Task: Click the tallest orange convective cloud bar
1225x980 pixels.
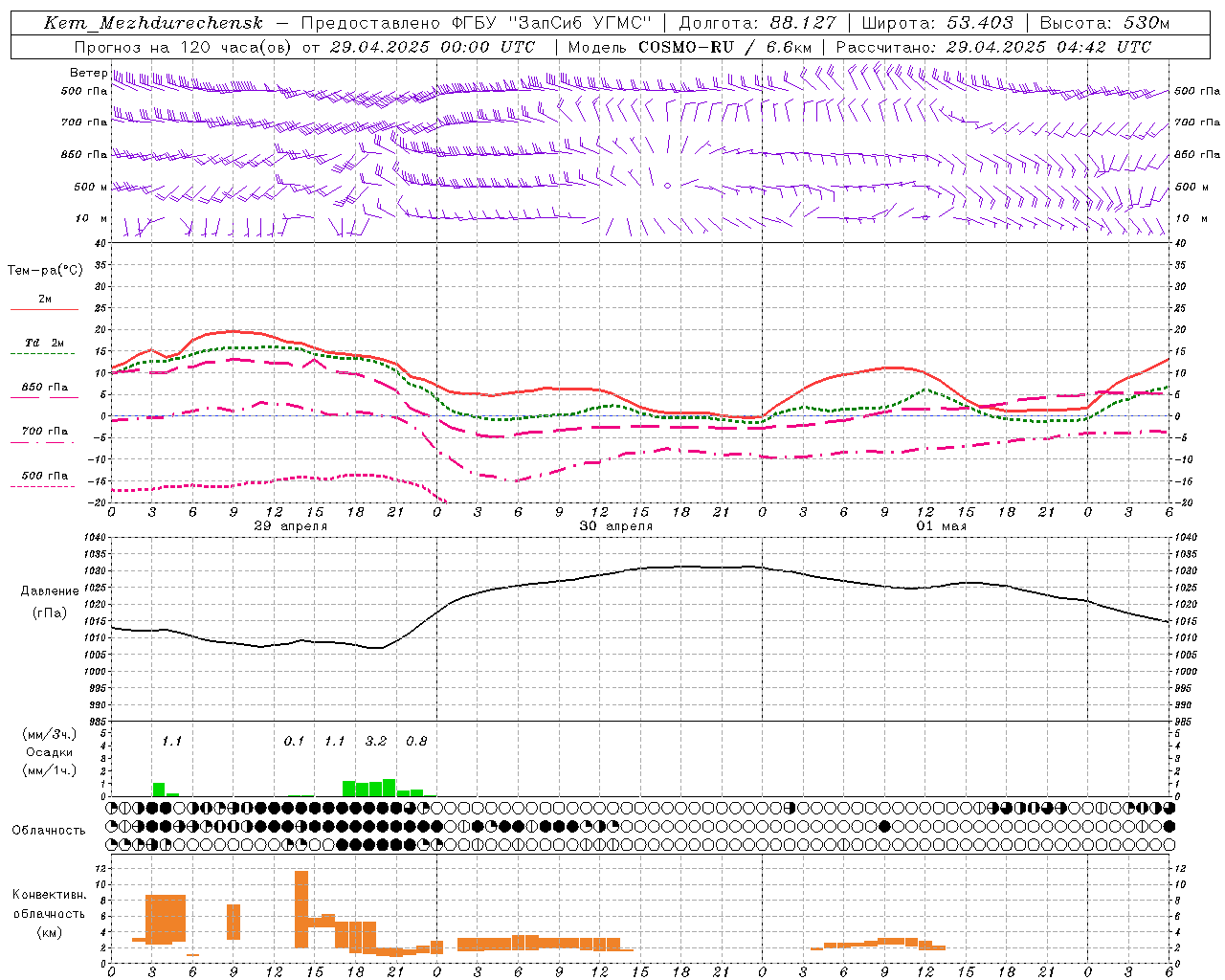Action: pyautogui.click(x=301, y=909)
